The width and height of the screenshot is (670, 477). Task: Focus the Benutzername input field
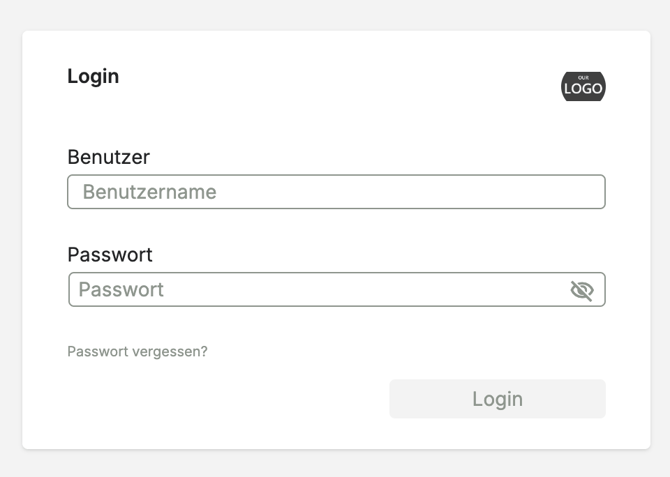pyautogui.click(x=336, y=192)
